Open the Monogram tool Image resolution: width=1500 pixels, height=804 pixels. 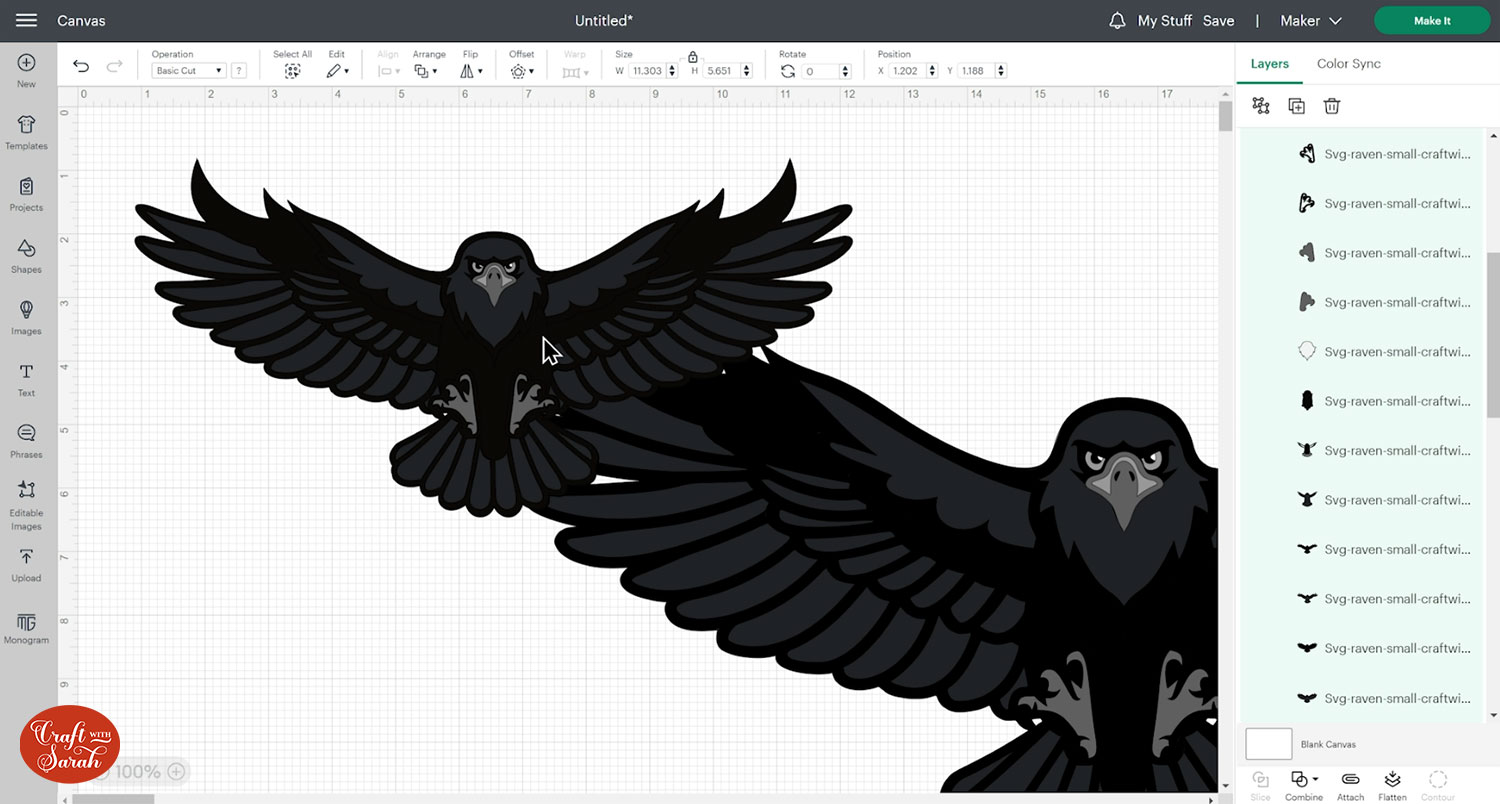click(x=26, y=628)
